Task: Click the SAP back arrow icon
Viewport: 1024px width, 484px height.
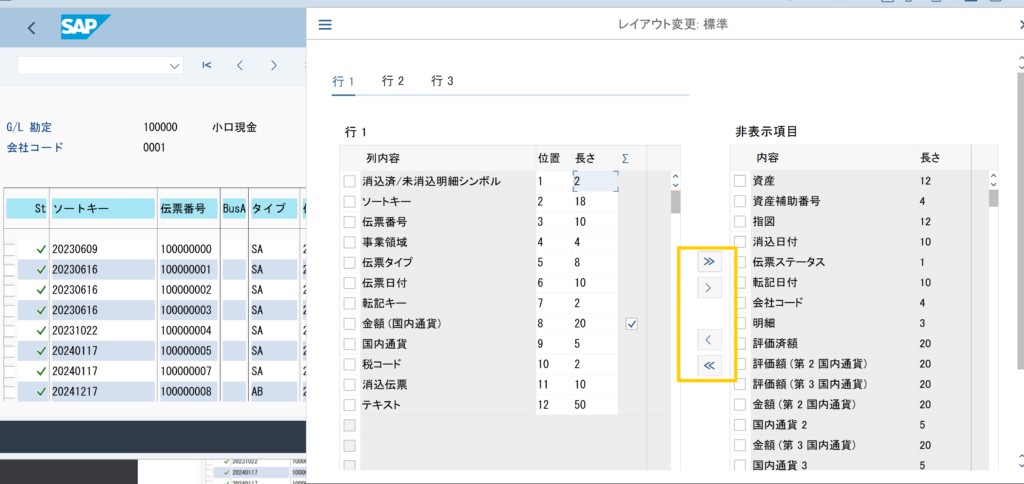Action: 32,28
